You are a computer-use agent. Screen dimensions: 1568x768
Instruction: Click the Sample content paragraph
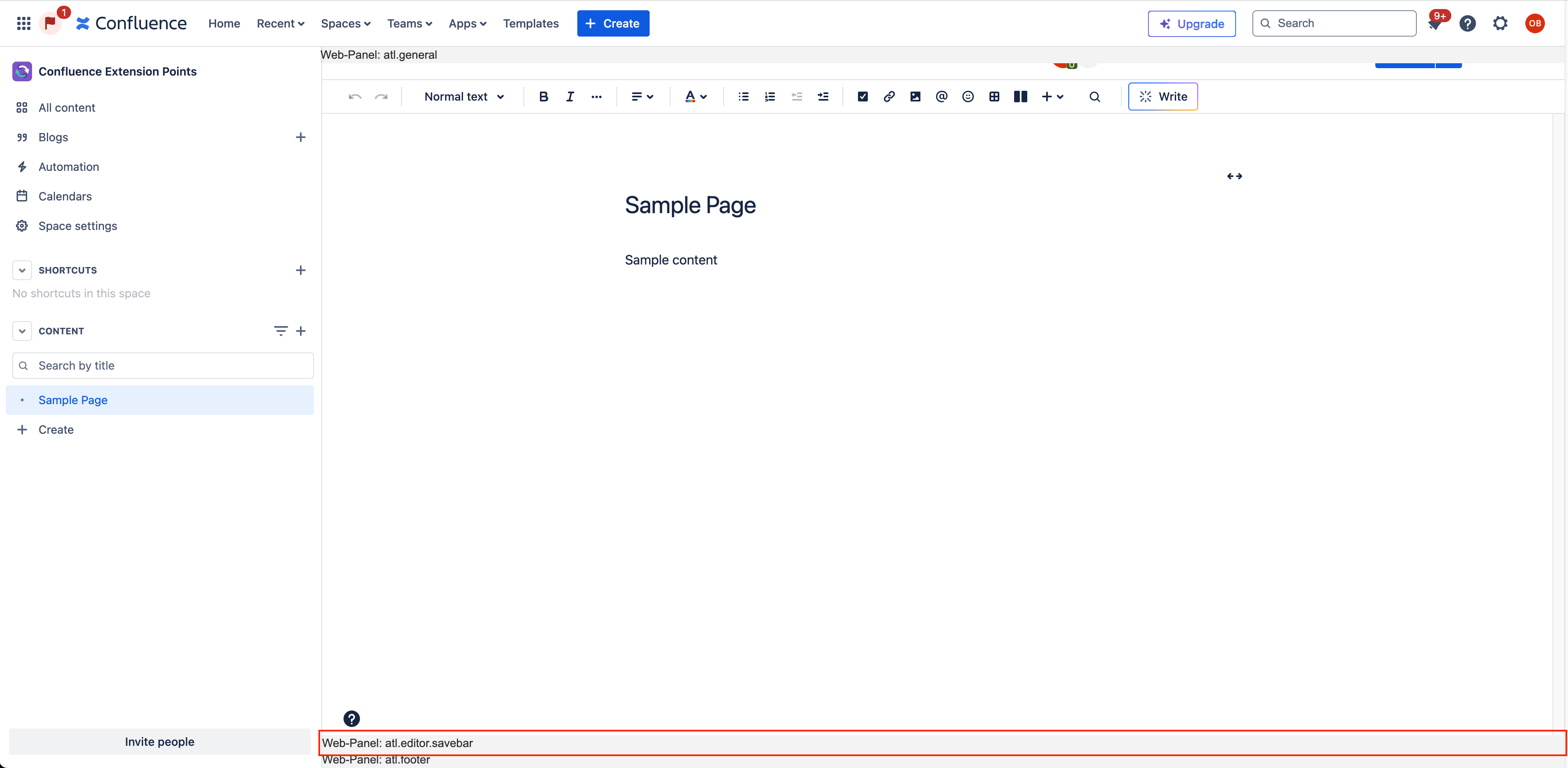tap(671, 260)
